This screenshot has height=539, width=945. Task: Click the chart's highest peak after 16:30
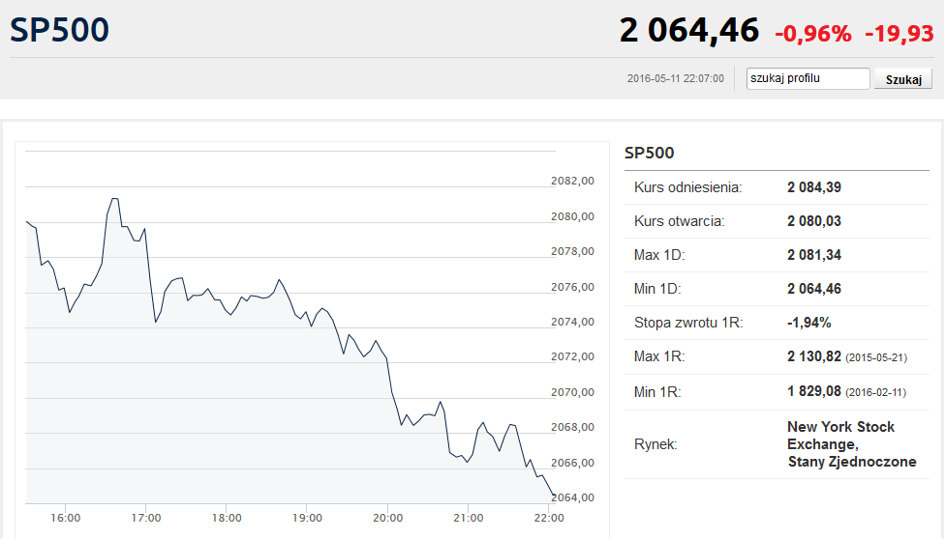tap(115, 198)
